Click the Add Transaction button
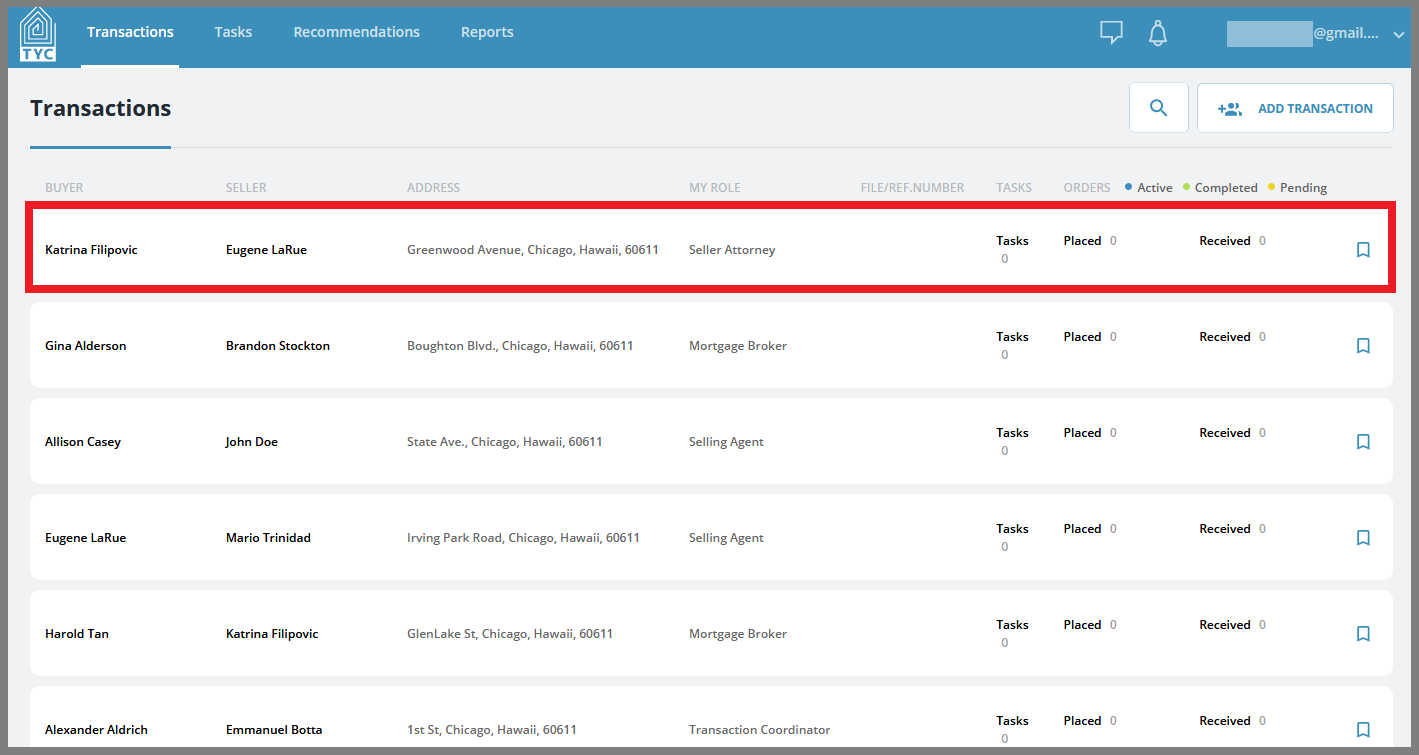 [1295, 108]
